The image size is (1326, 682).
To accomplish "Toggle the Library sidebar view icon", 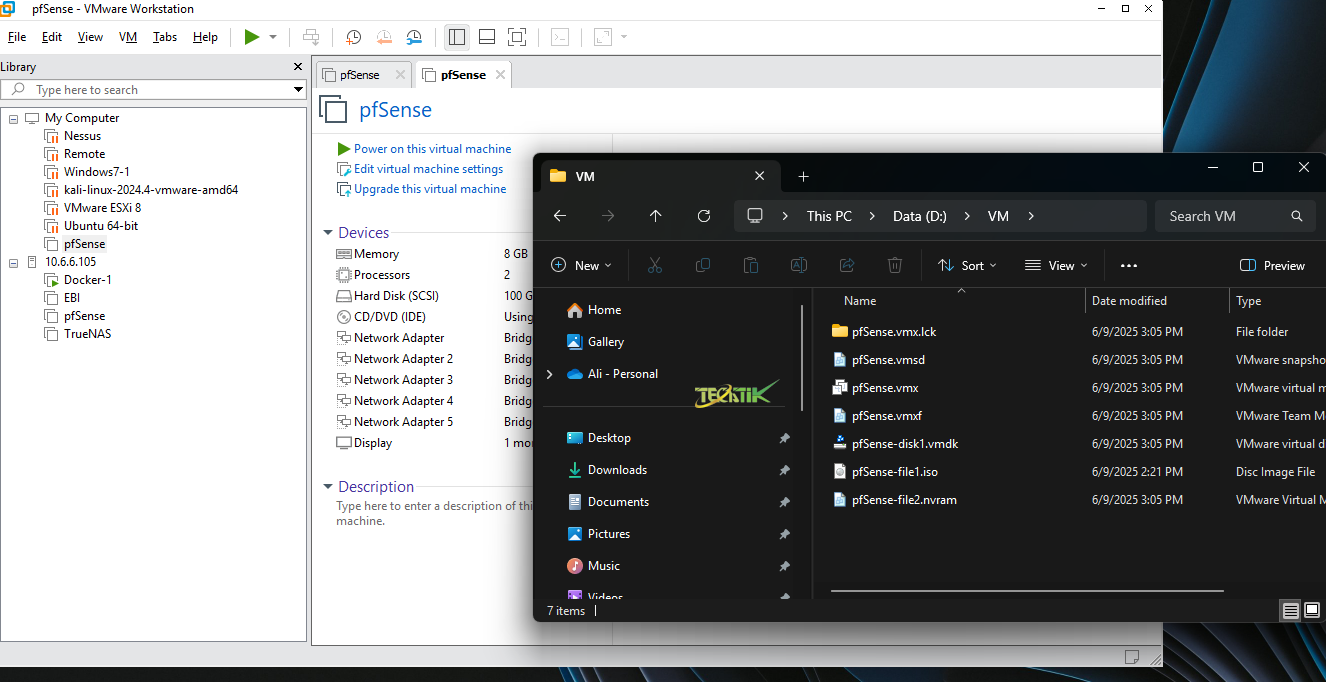I will point(457,37).
